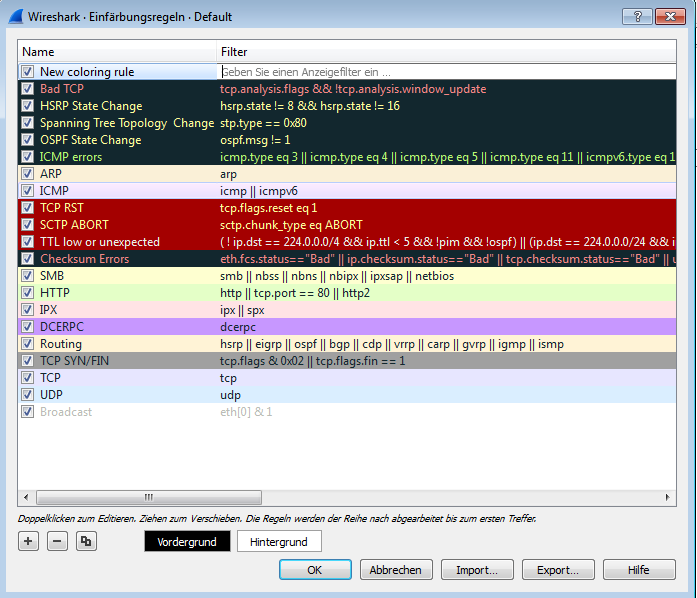Screen dimensions: 697x598
Task: Click the Filter column header
Action: coord(446,52)
